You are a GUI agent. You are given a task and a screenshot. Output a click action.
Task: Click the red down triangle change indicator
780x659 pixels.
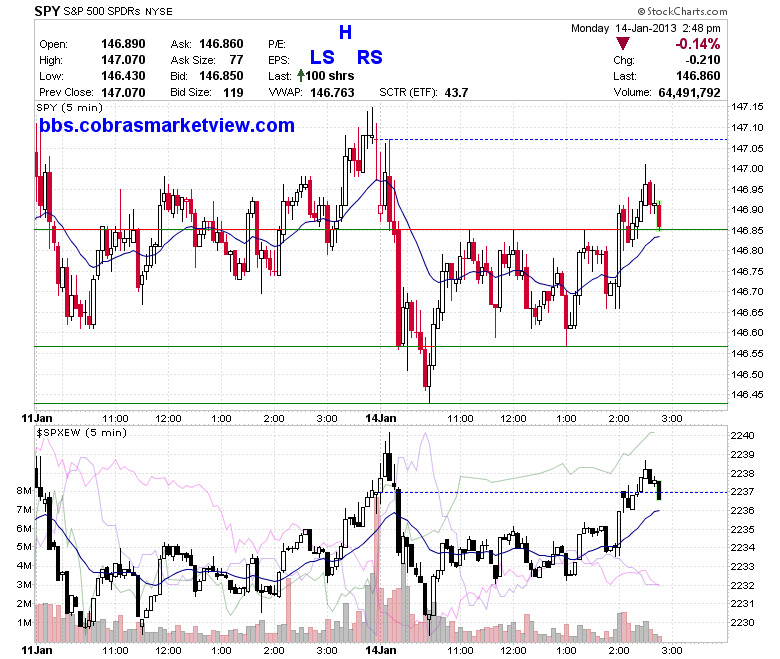623,43
